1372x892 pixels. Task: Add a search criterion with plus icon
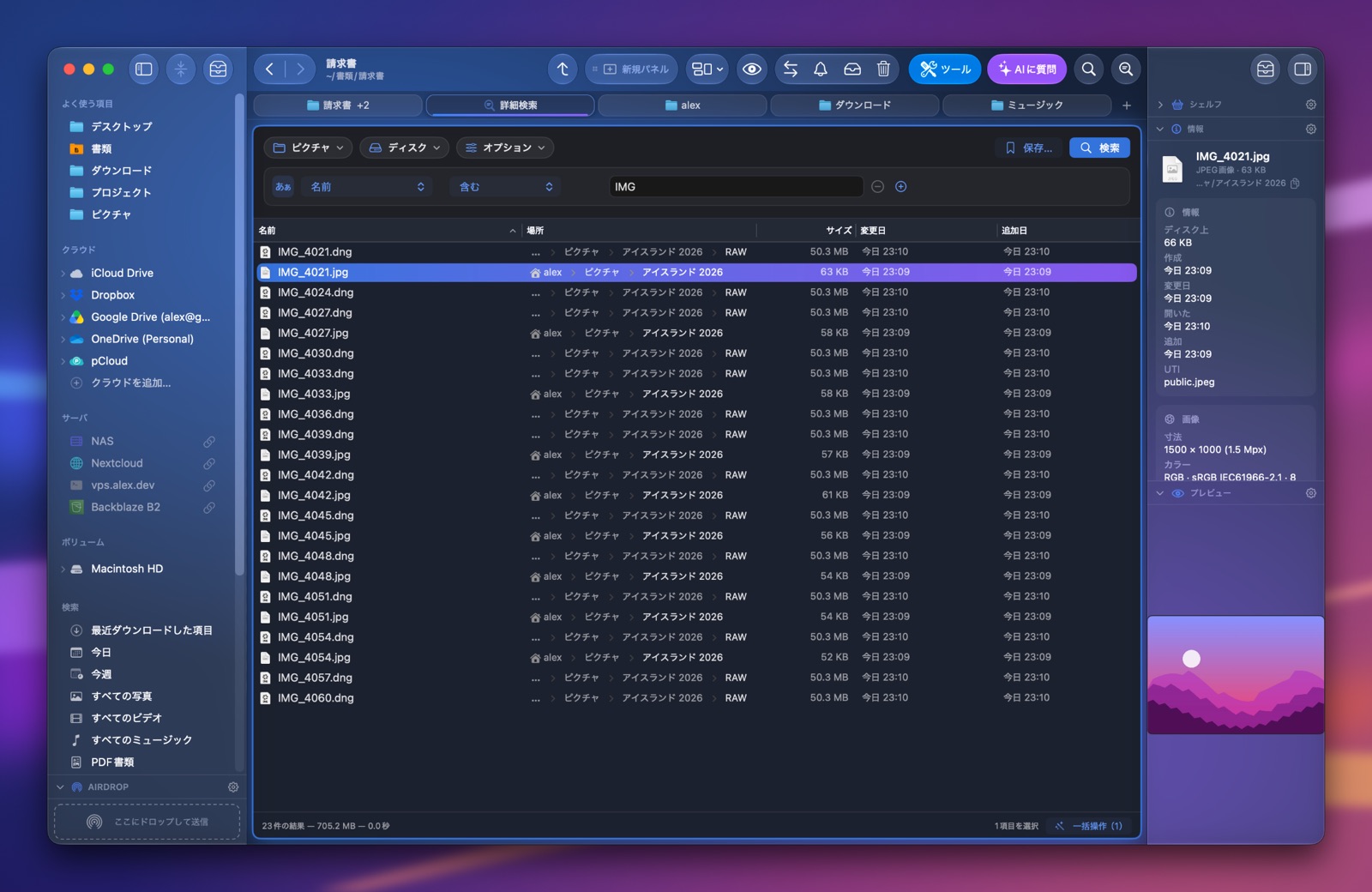click(x=901, y=187)
